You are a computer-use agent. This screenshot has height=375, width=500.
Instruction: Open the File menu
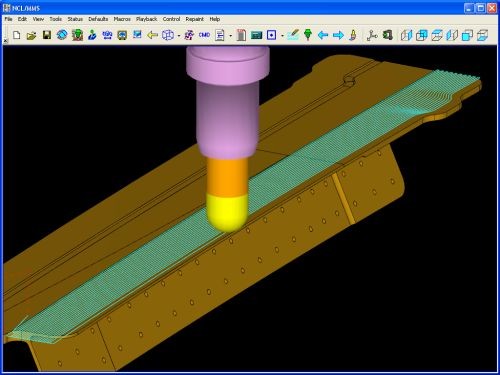tap(8, 19)
